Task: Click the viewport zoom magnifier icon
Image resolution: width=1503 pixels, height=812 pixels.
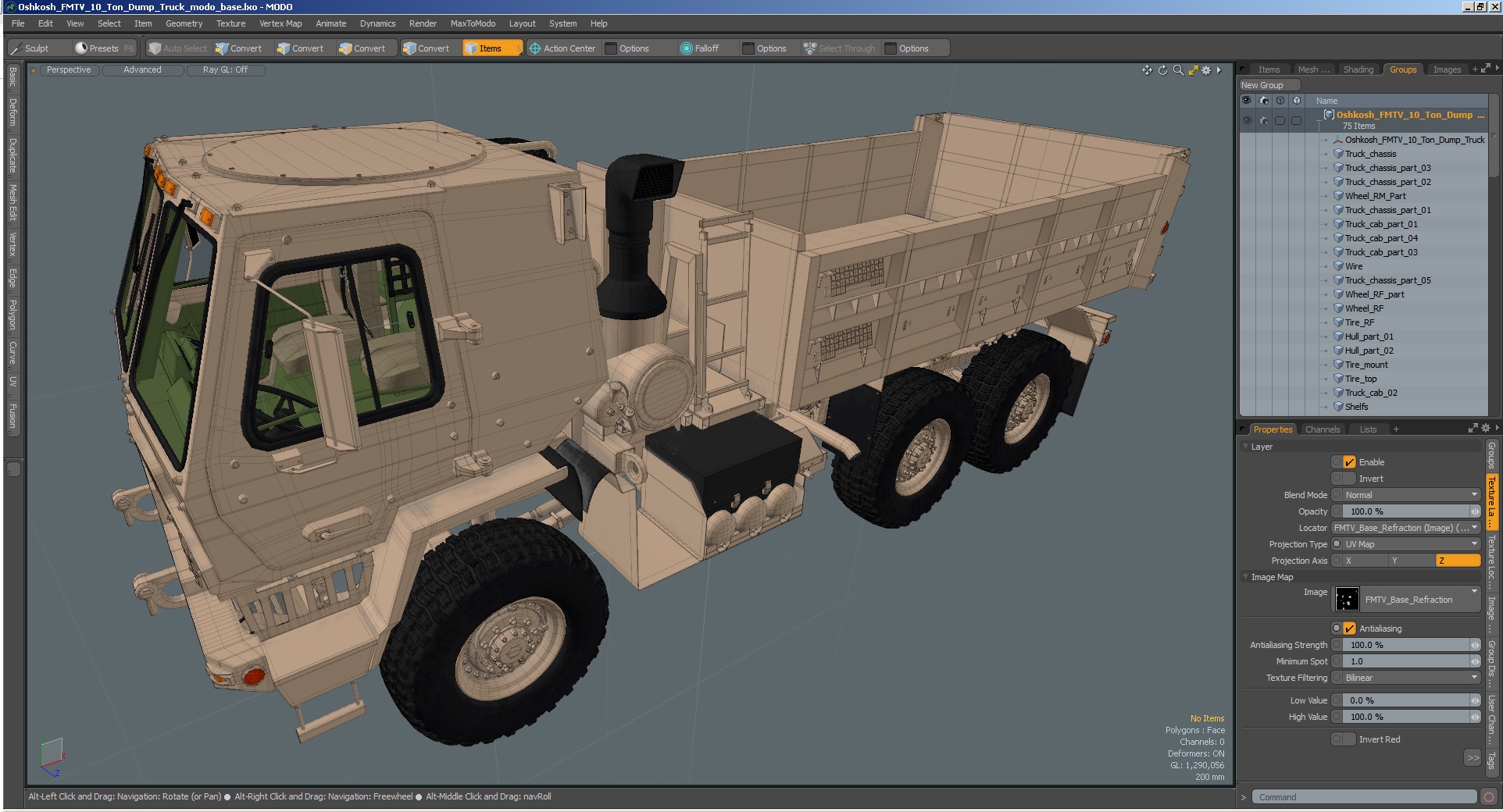Action: pyautogui.click(x=1178, y=70)
